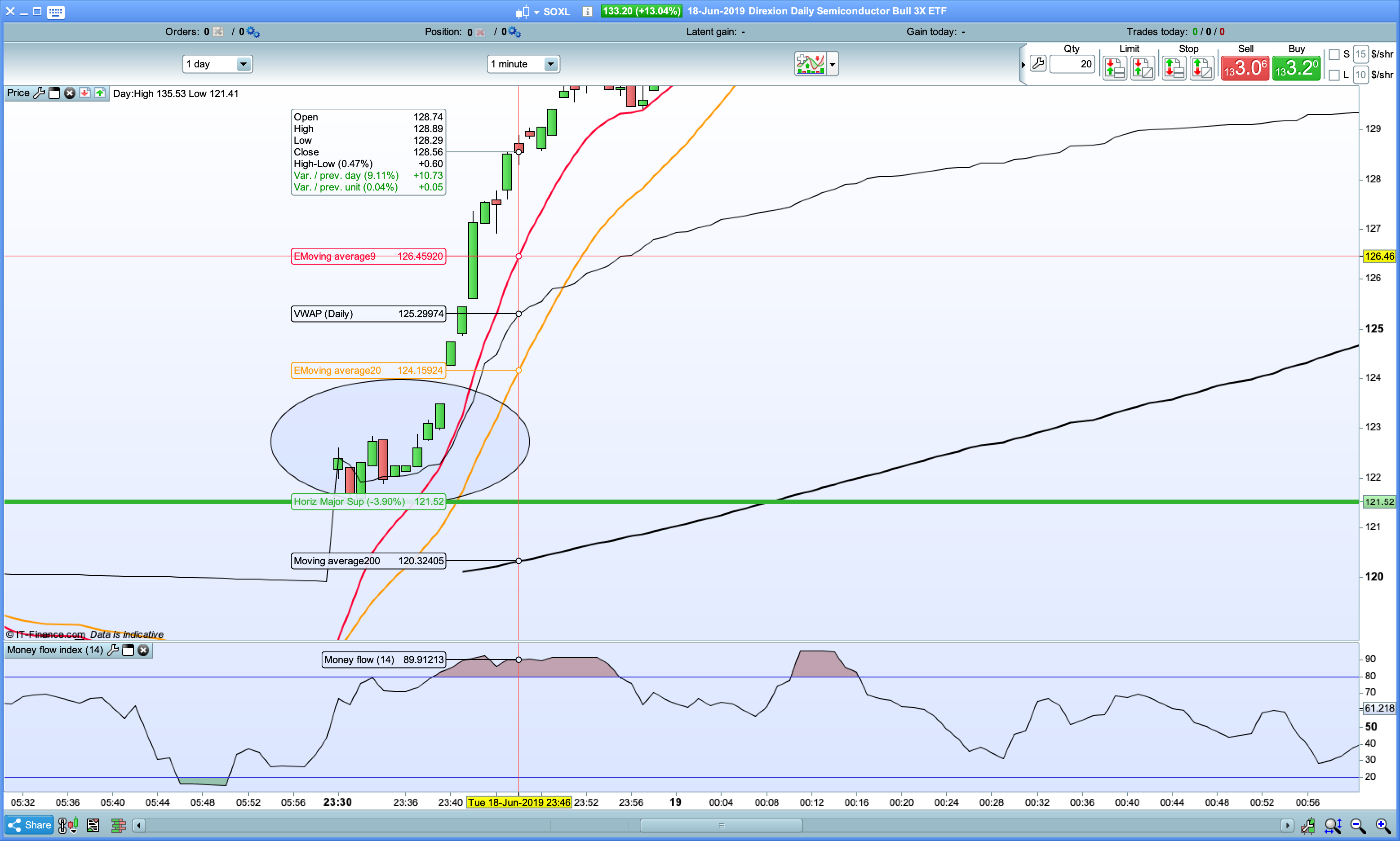Click the horizontal time scrollbar thumb

(721, 825)
